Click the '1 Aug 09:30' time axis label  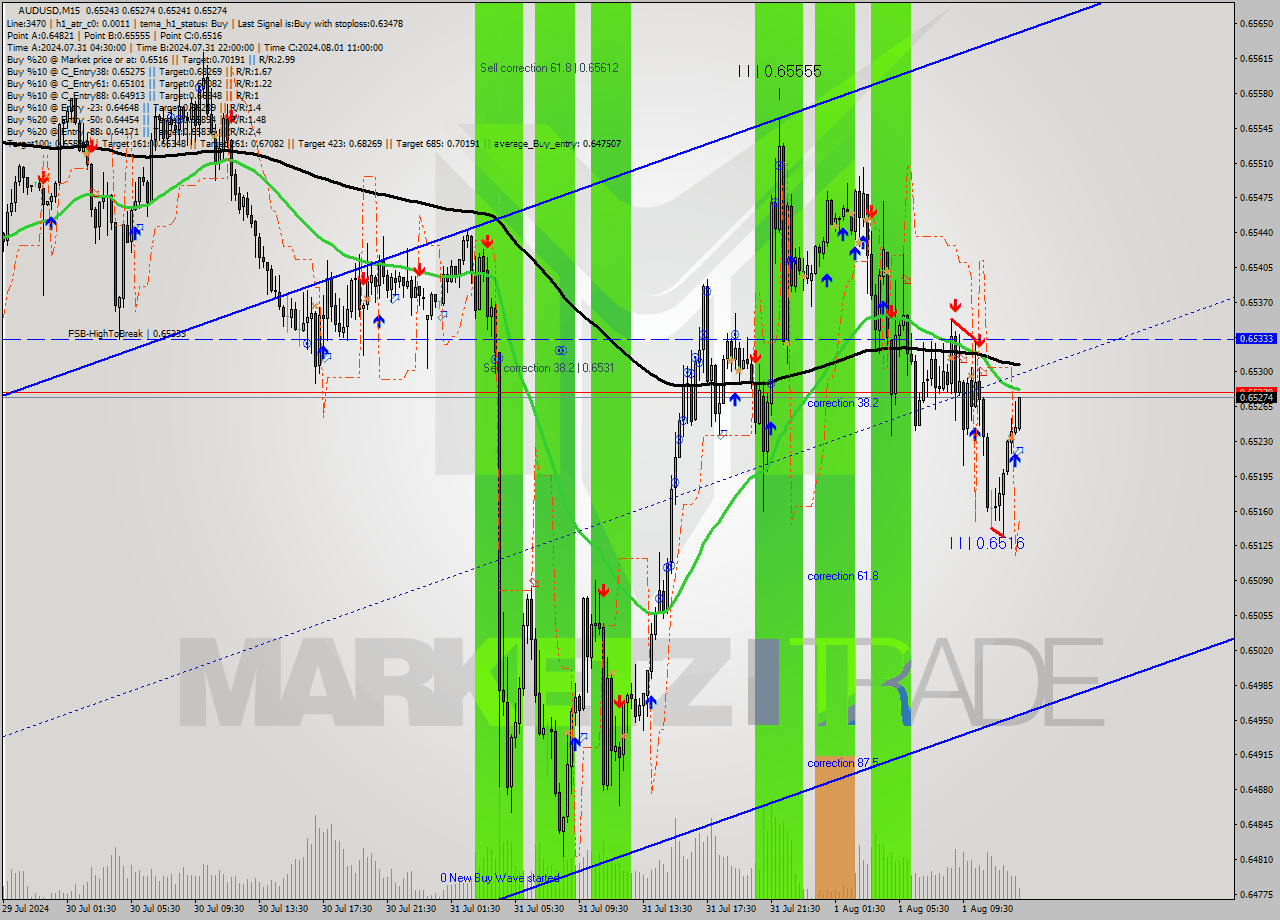click(987, 909)
